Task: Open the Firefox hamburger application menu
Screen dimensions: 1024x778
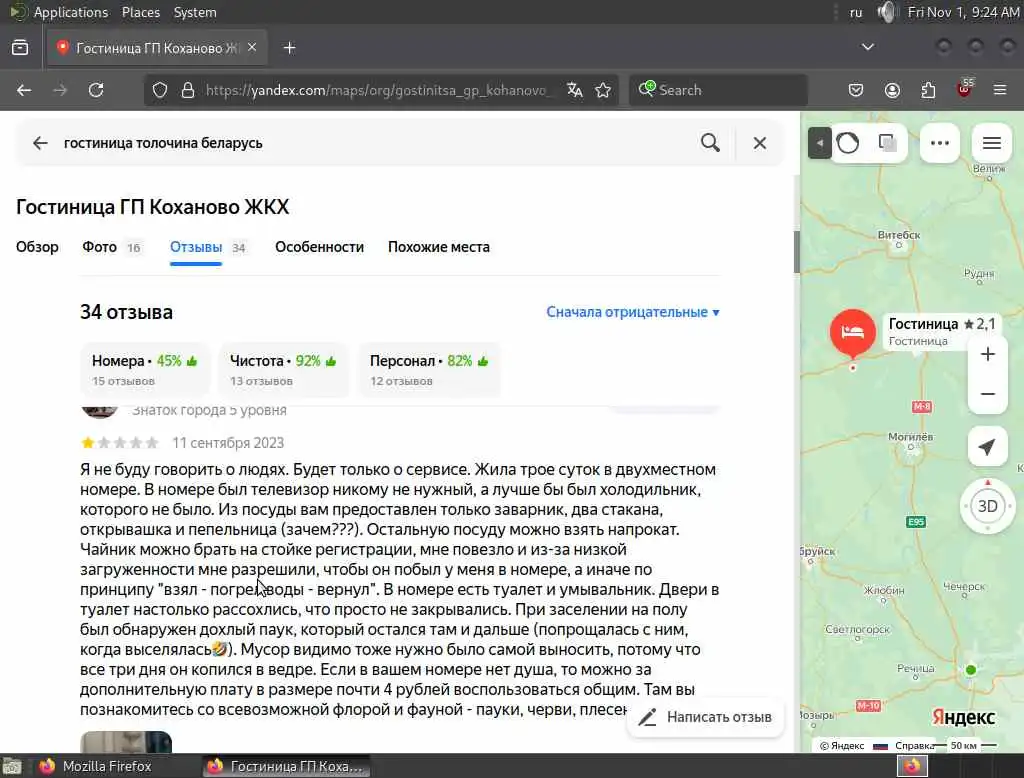Action: [1000, 90]
